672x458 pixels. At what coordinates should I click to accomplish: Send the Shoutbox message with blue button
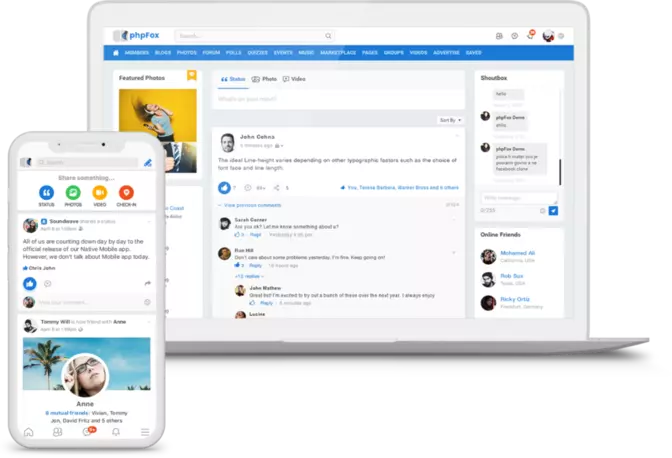[x=553, y=211]
